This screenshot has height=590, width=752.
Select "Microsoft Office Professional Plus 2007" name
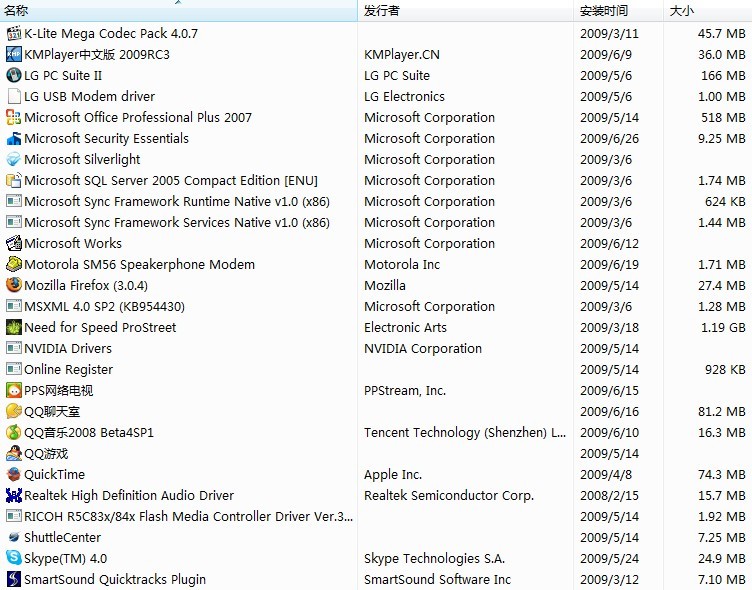coord(138,118)
